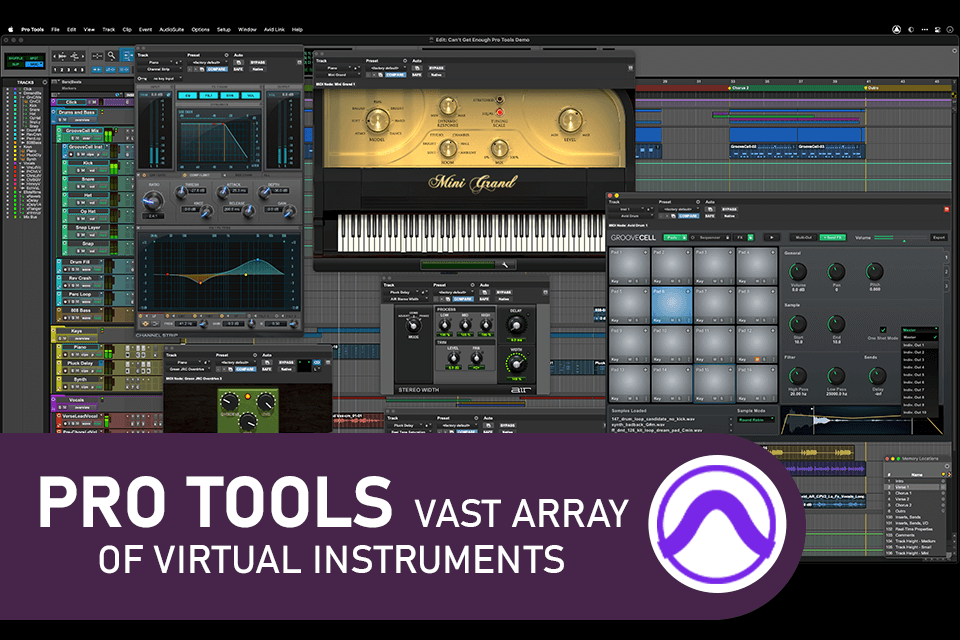This screenshot has height=640, width=960.
Task: Open GrooveCell Sample Mode Round Robin dropdown
Action: 755,420
